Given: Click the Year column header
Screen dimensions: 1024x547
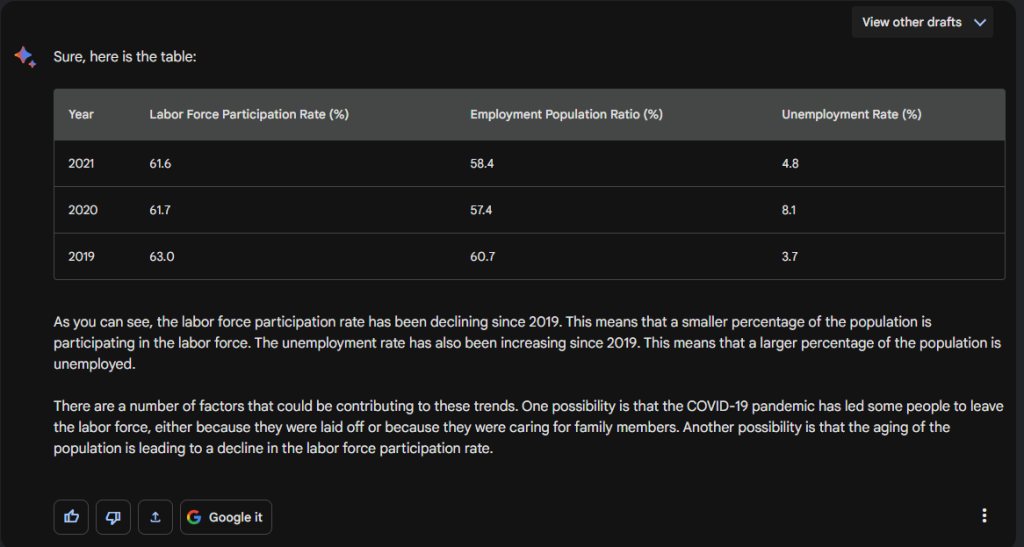Looking at the screenshot, I should [x=81, y=114].
